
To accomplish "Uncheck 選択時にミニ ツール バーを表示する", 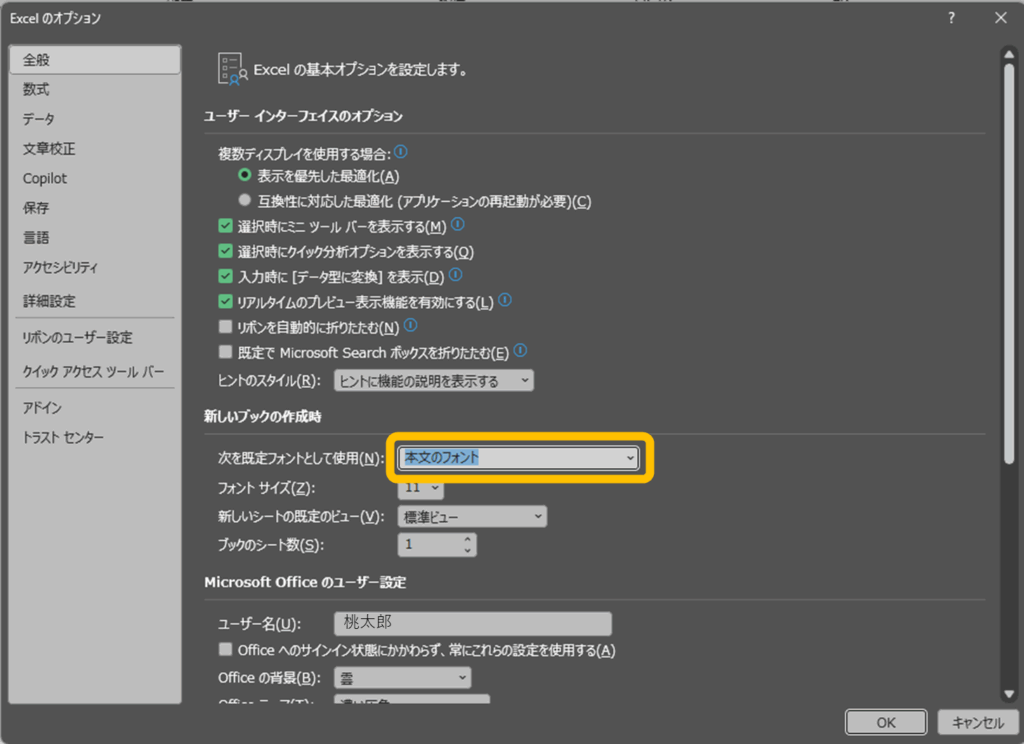I will click(x=225, y=226).
